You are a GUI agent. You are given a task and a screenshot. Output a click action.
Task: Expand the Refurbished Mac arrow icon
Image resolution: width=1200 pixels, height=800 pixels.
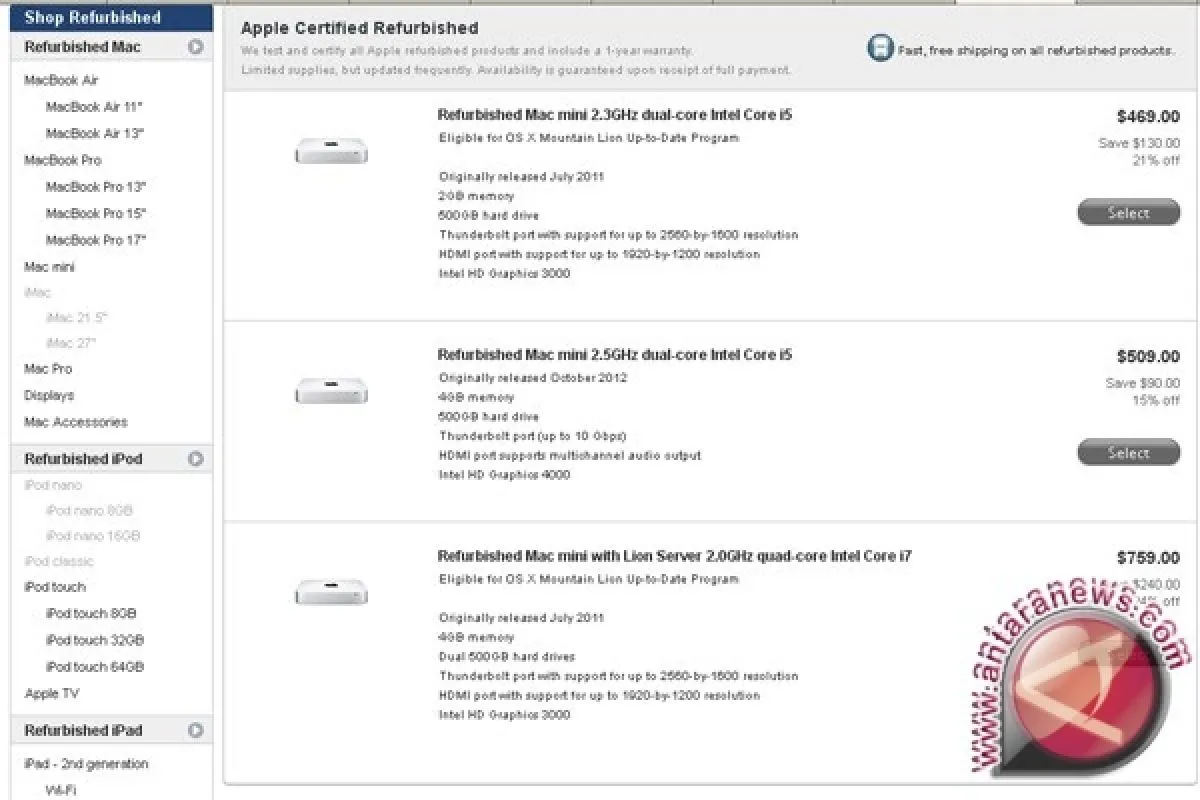point(196,46)
